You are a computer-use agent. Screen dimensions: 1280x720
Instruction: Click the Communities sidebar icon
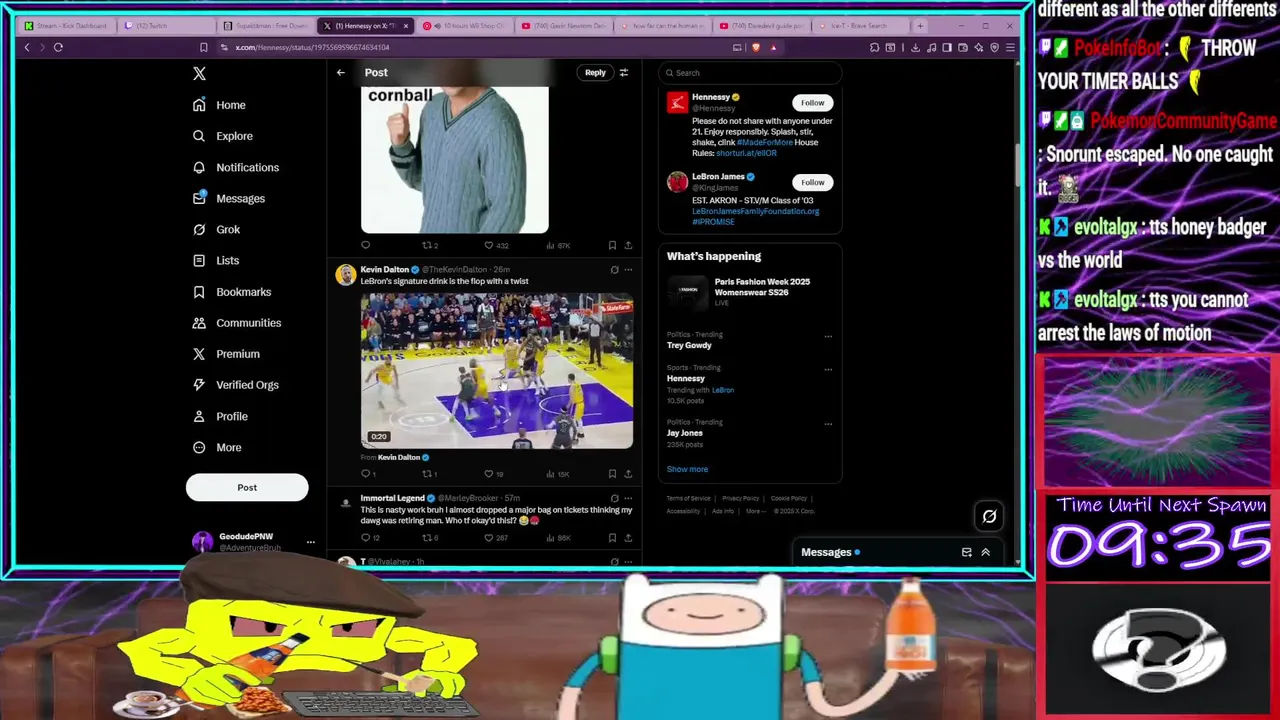point(199,323)
